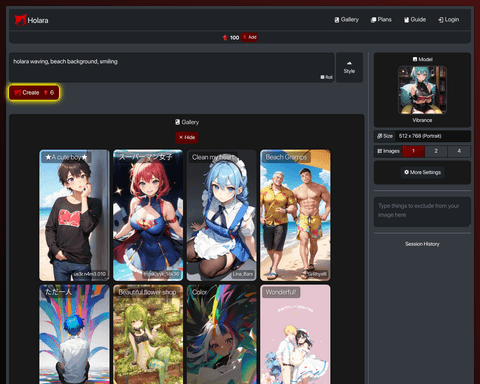Open the 'Clean my heart' maid image
The height and width of the screenshot is (384, 480).
pyautogui.click(x=222, y=215)
